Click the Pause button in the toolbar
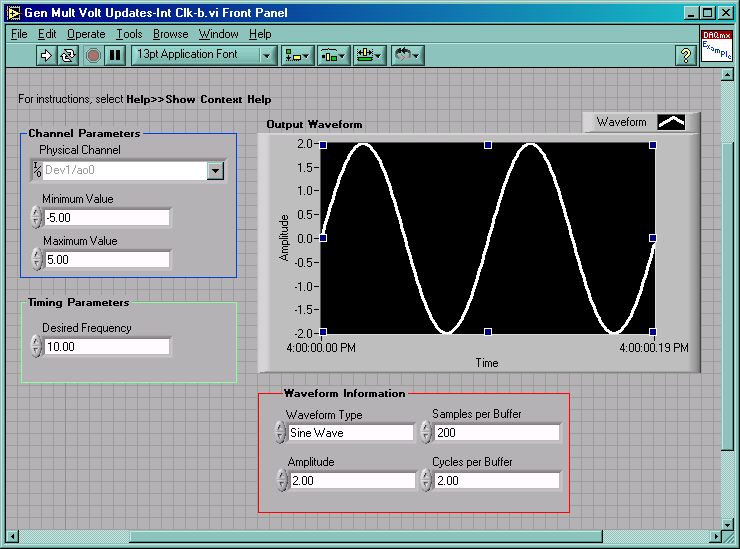The width and height of the screenshot is (740, 549). tap(115, 55)
